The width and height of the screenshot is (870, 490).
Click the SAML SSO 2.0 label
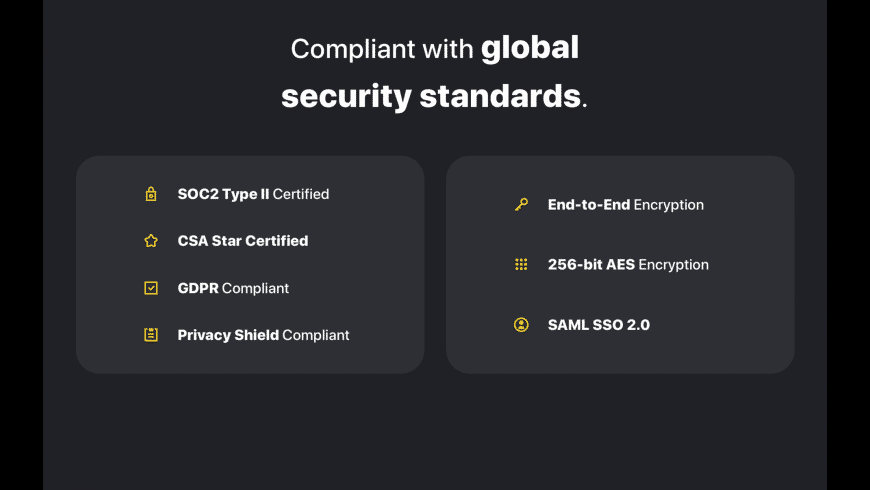599,325
